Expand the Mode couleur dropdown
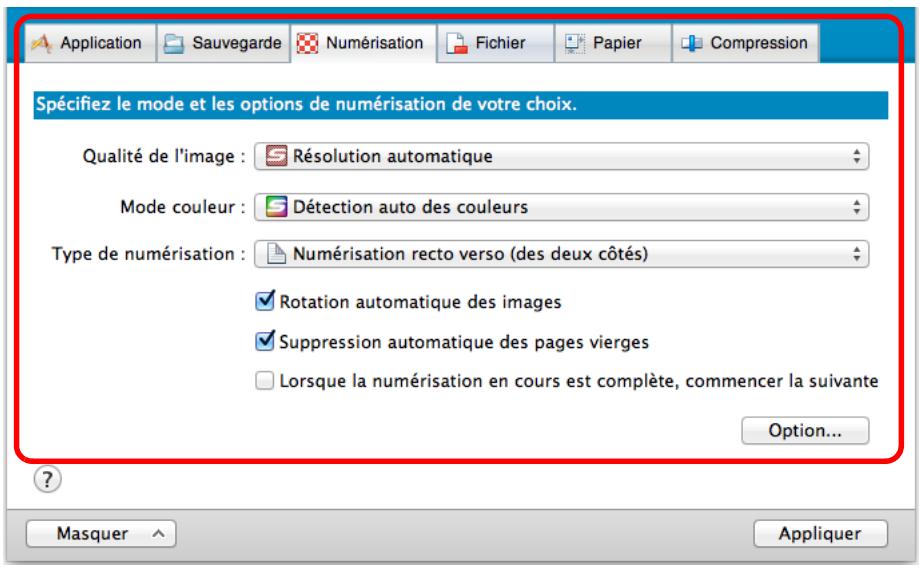Image resolution: width=920 pixels, height=568 pixels. 562,207
